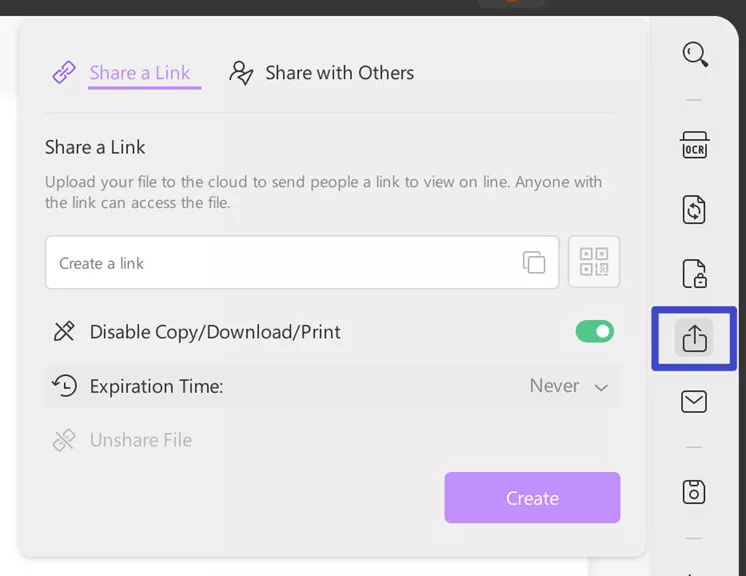Open the Expiration Time dropdown row
This screenshot has width=746, height=576.
[x=332, y=386]
